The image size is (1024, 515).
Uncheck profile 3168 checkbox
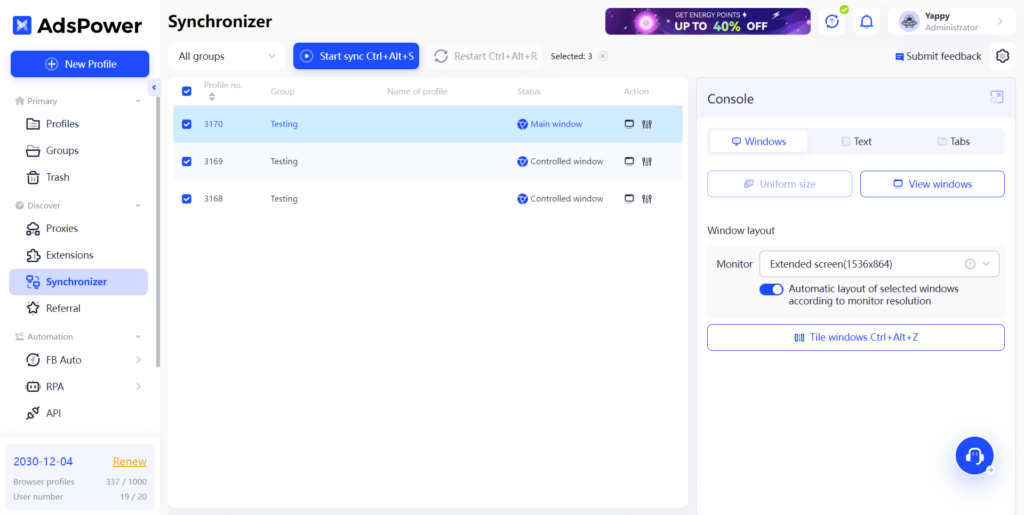click(187, 198)
